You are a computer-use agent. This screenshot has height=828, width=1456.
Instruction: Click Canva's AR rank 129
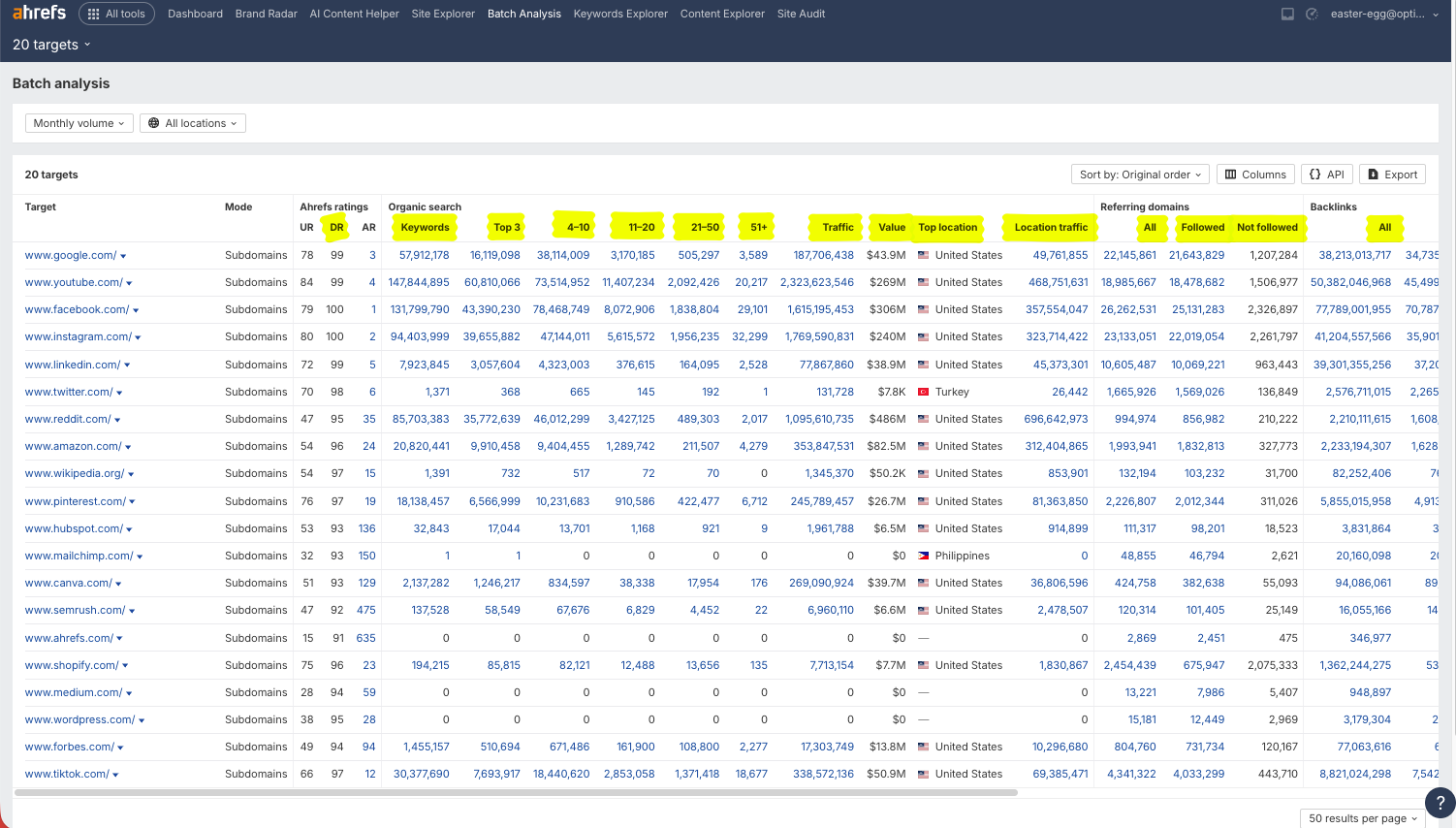pyautogui.click(x=366, y=583)
